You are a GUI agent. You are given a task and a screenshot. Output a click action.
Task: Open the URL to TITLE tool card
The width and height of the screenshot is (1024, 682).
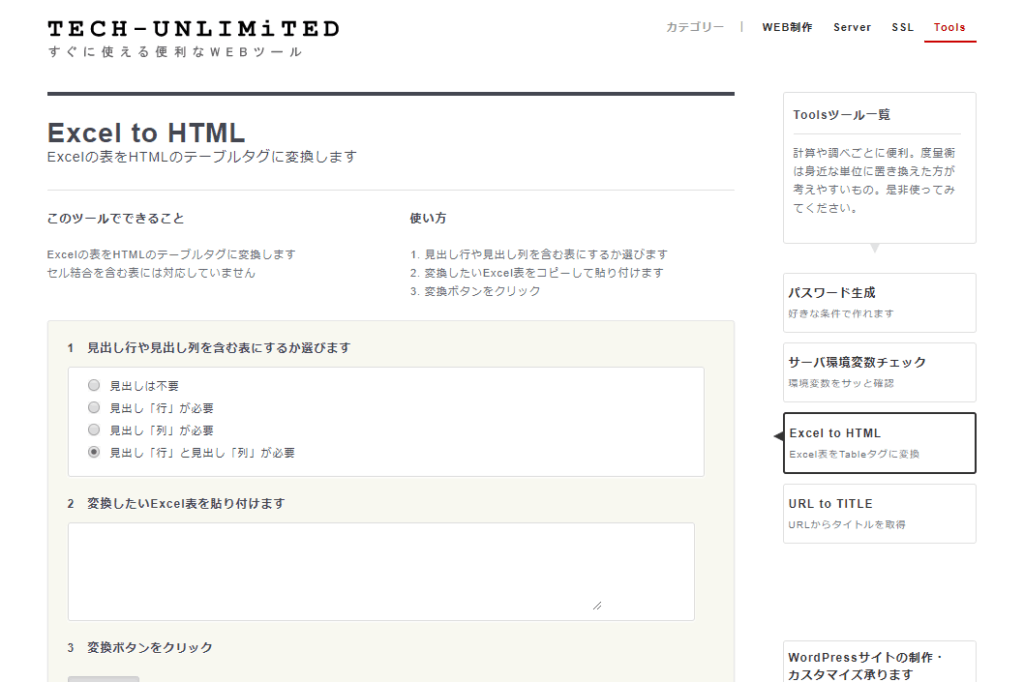pyautogui.click(x=879, y=513)
